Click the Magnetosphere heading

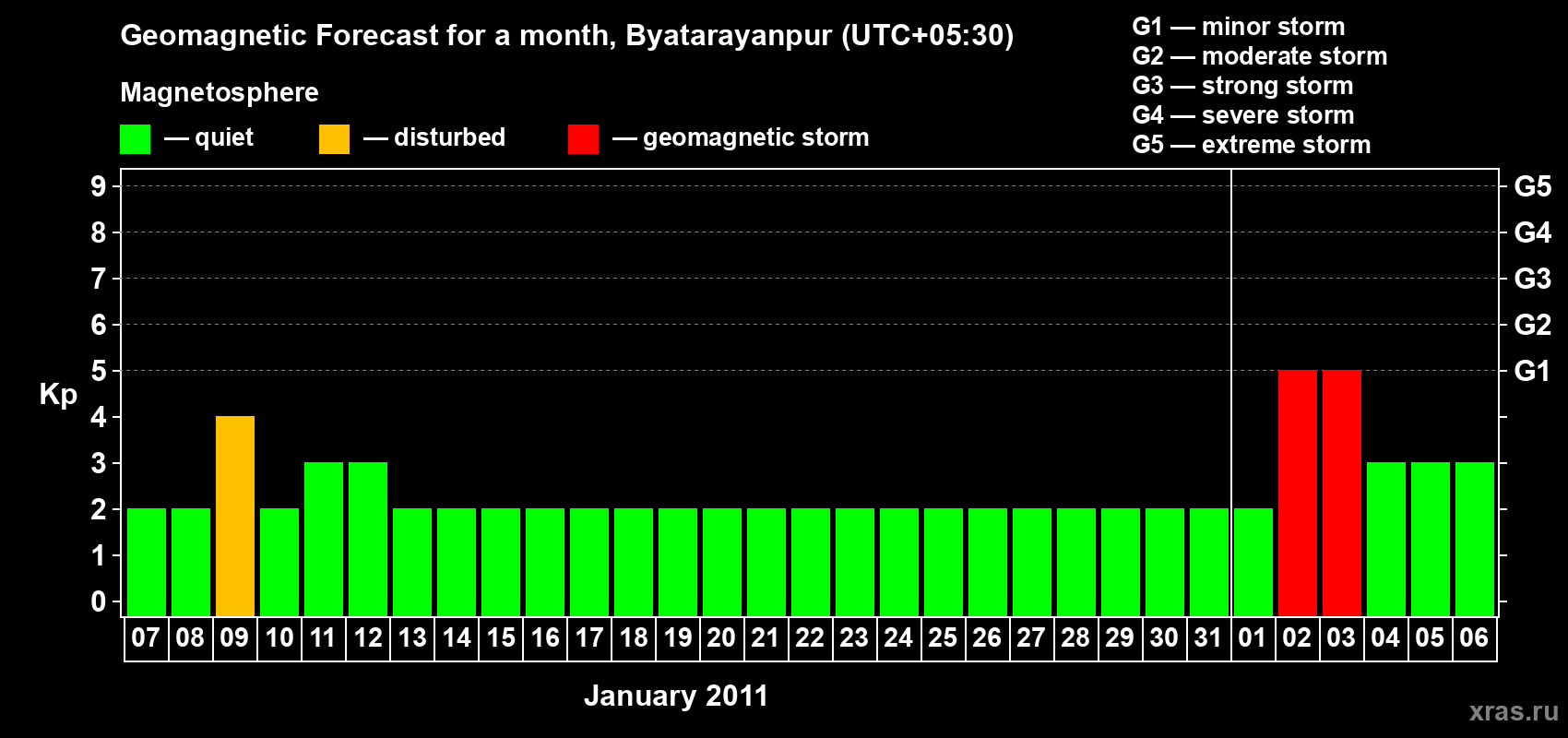(220, 92)
